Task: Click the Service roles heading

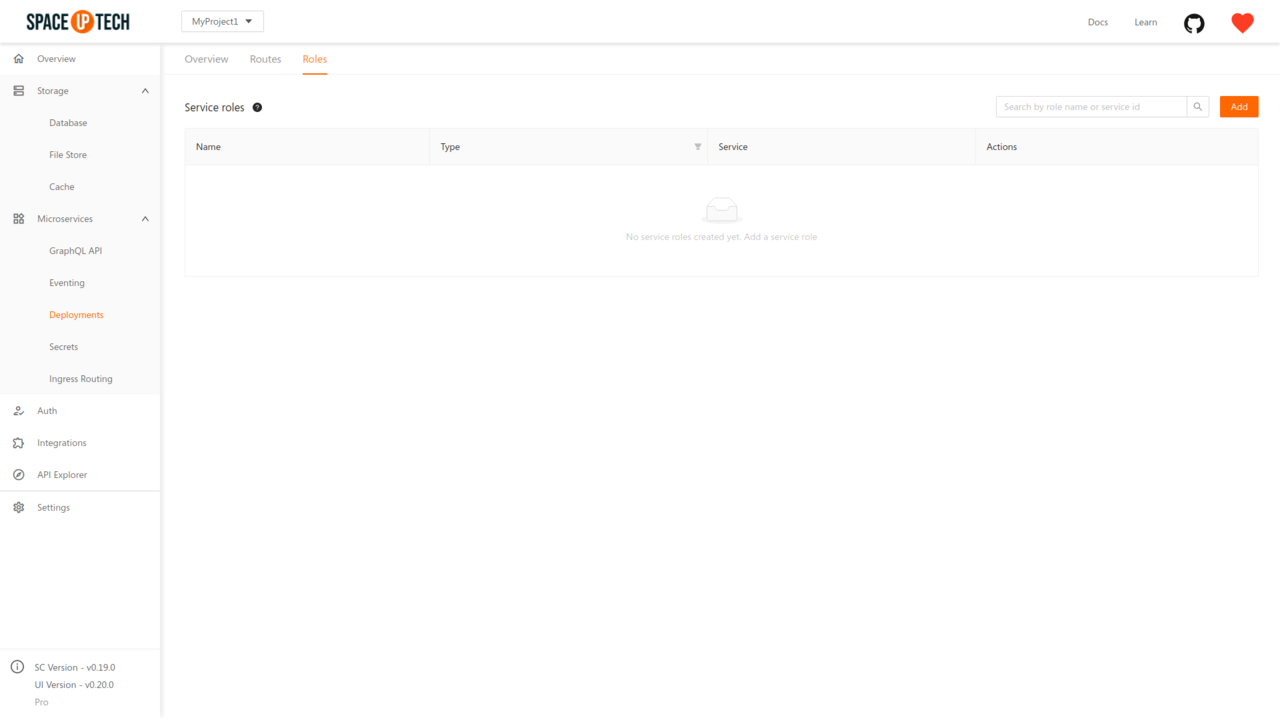Action: pos(215,107)
